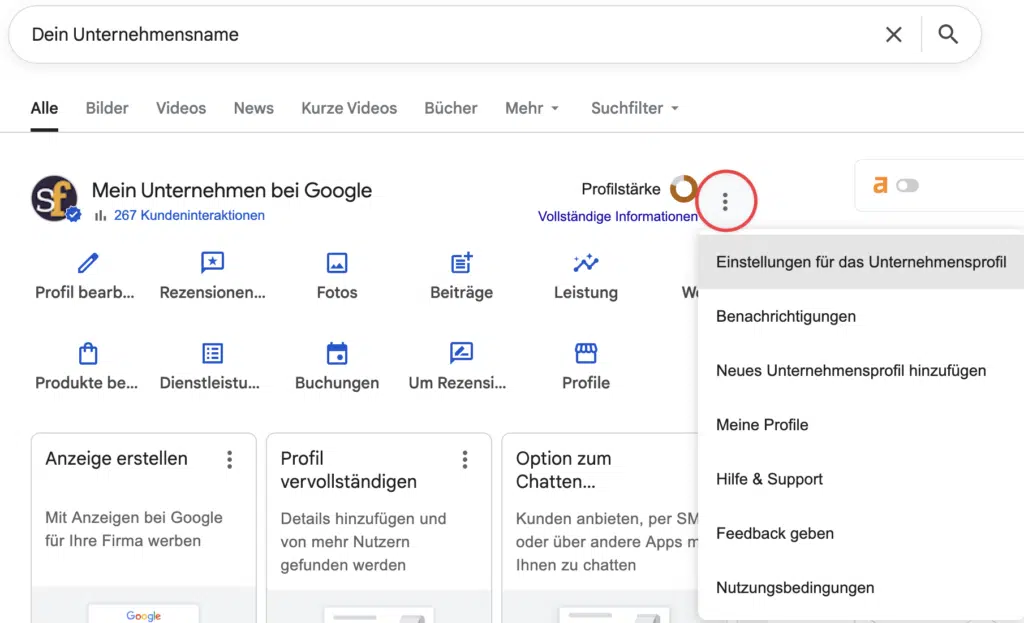Switch to the Kurze Videos tab
Image resolution: width=1024 pixels, height=623 pixels.
pos(349,108)
